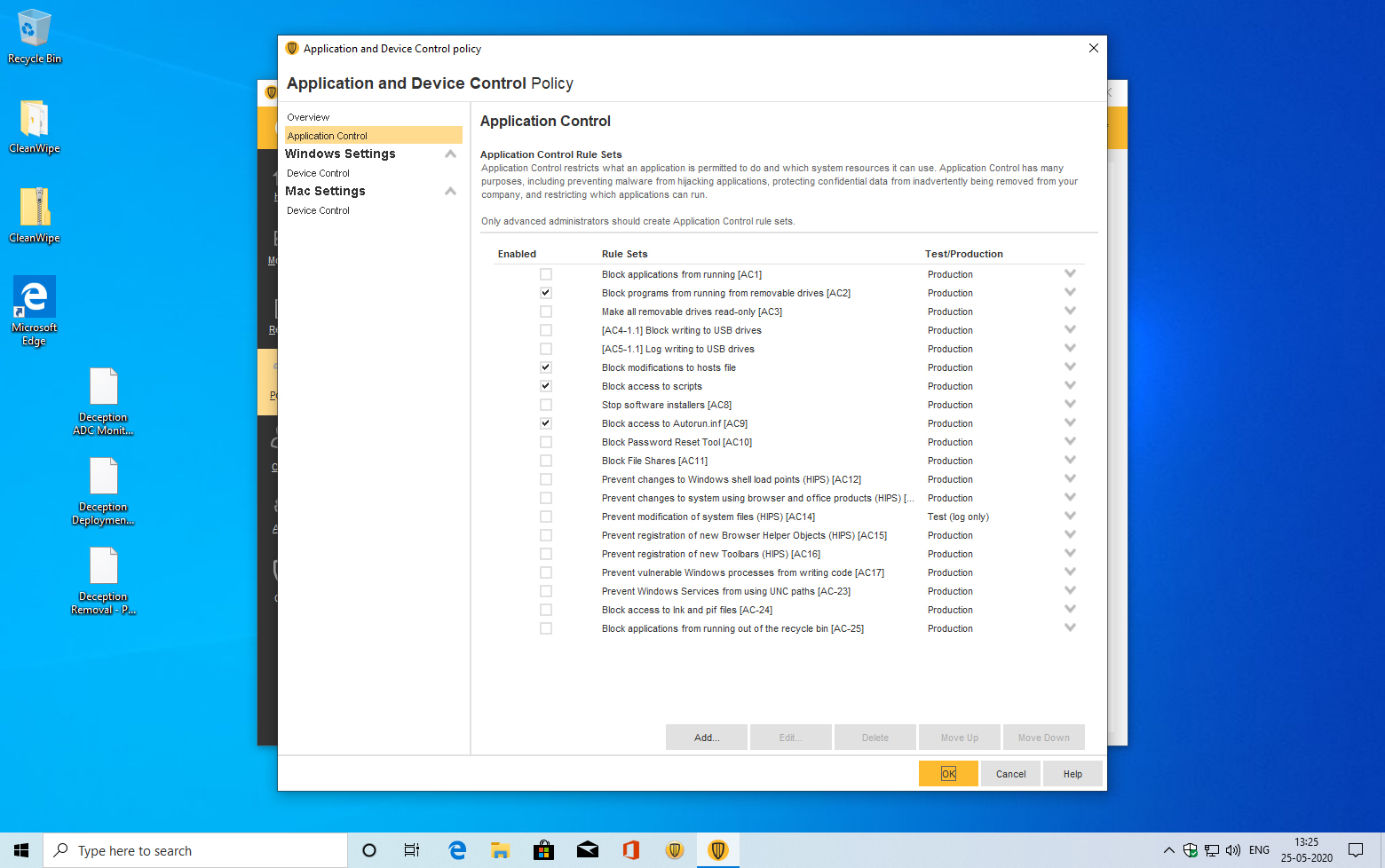Open mode dropdown for Block applications [AC1]
Viewport: 1385px width, 868px height.
(1070, 273)
